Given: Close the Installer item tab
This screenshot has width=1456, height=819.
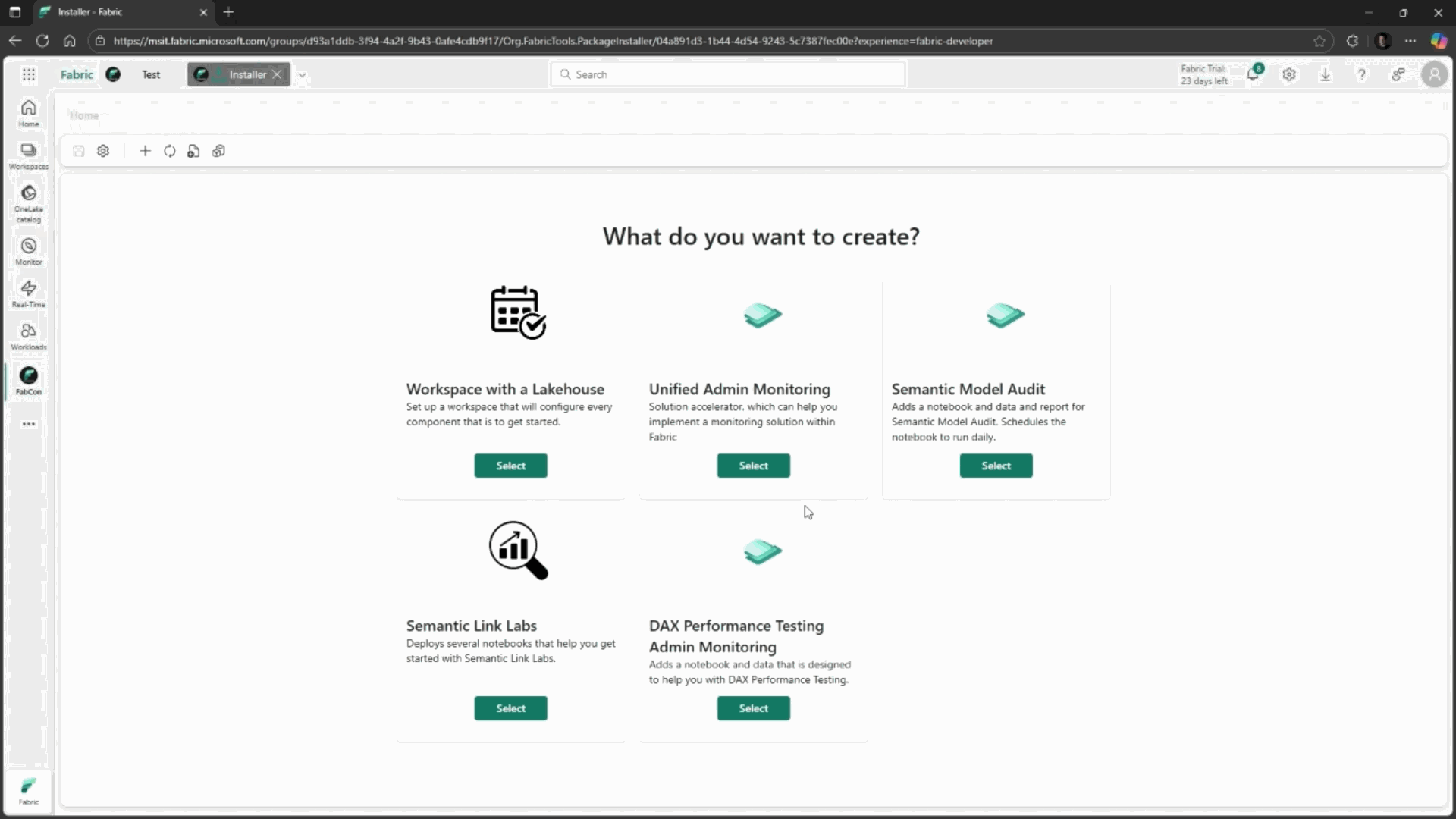Looking at the screenshot, I should click(x=277, y=74).
